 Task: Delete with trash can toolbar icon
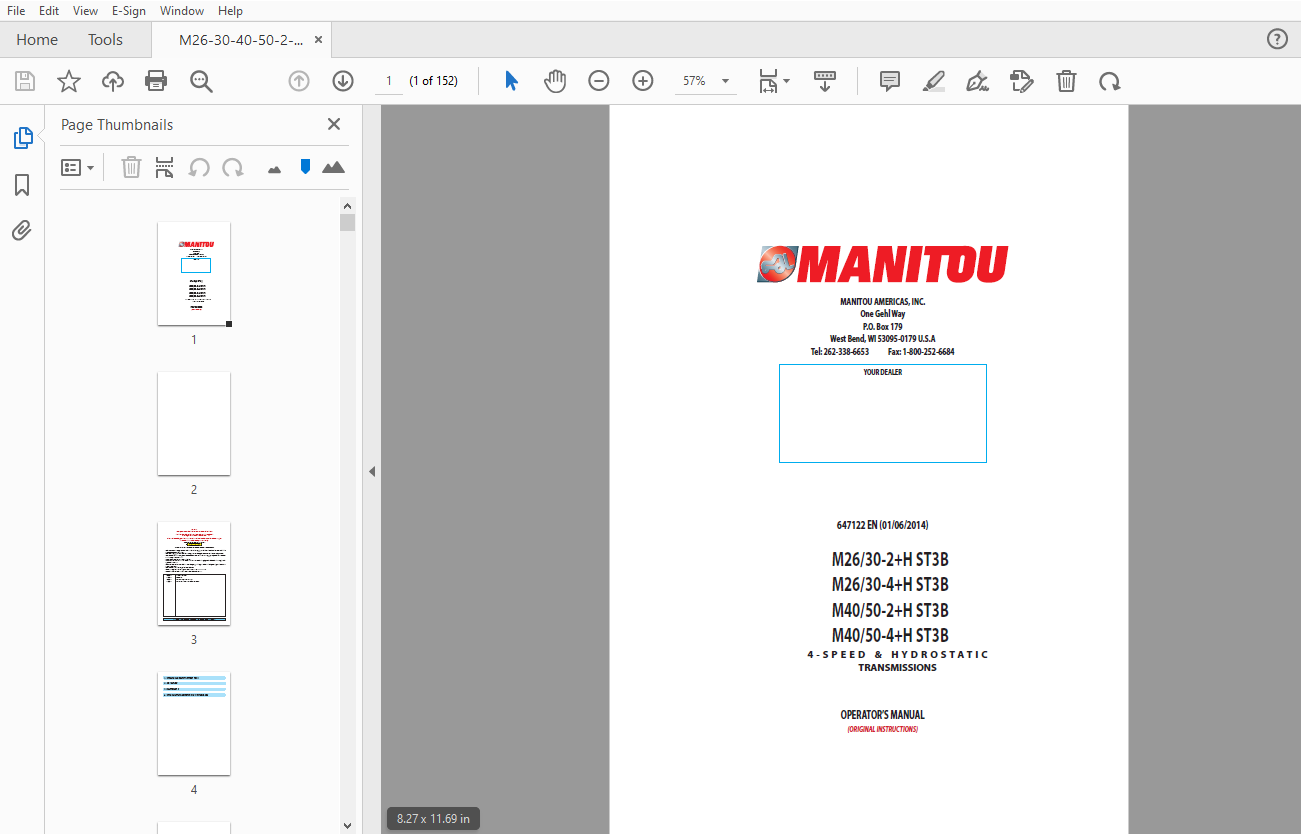(x=1066, y=81)
